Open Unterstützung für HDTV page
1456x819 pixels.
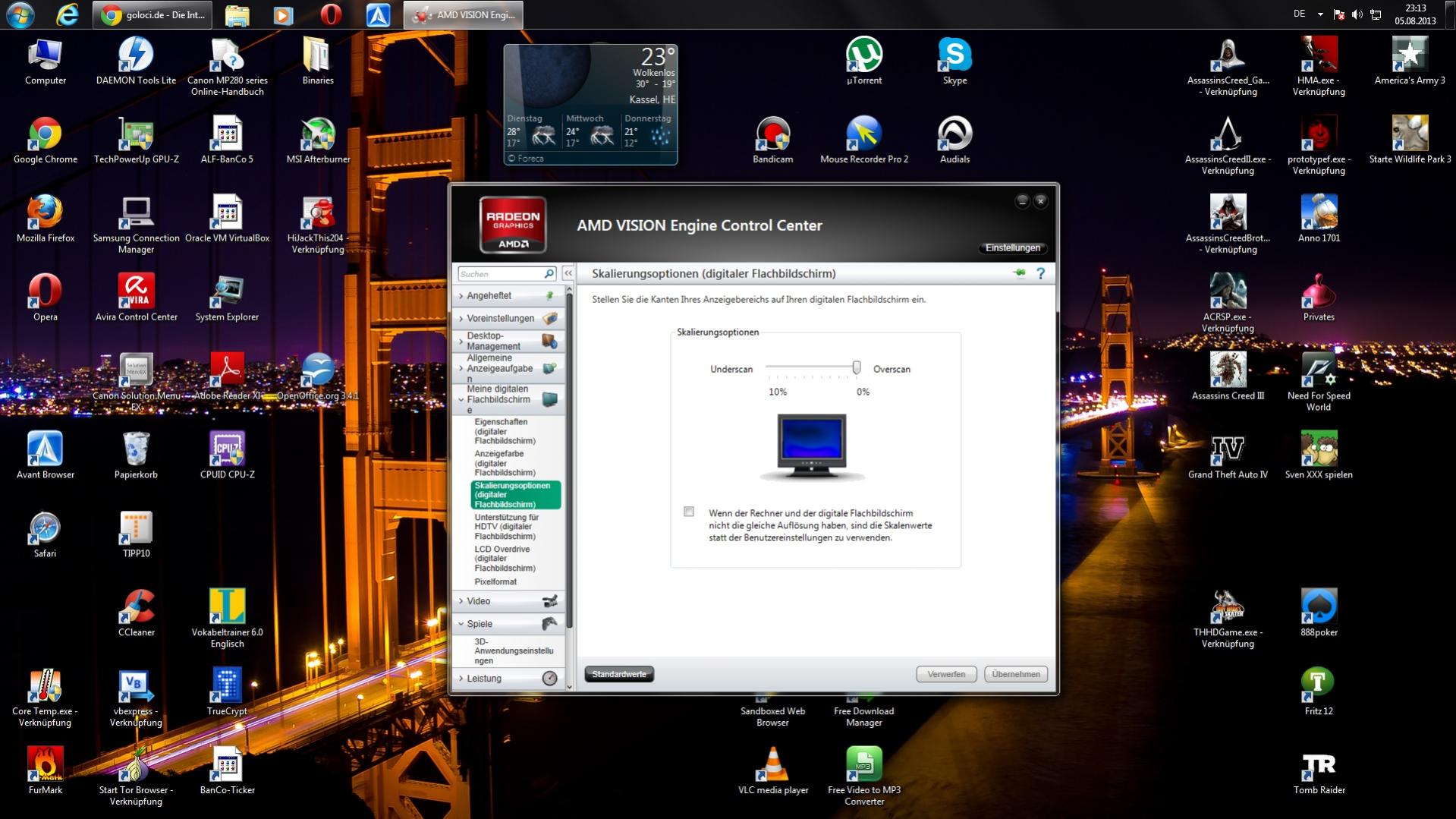[506, 527]
